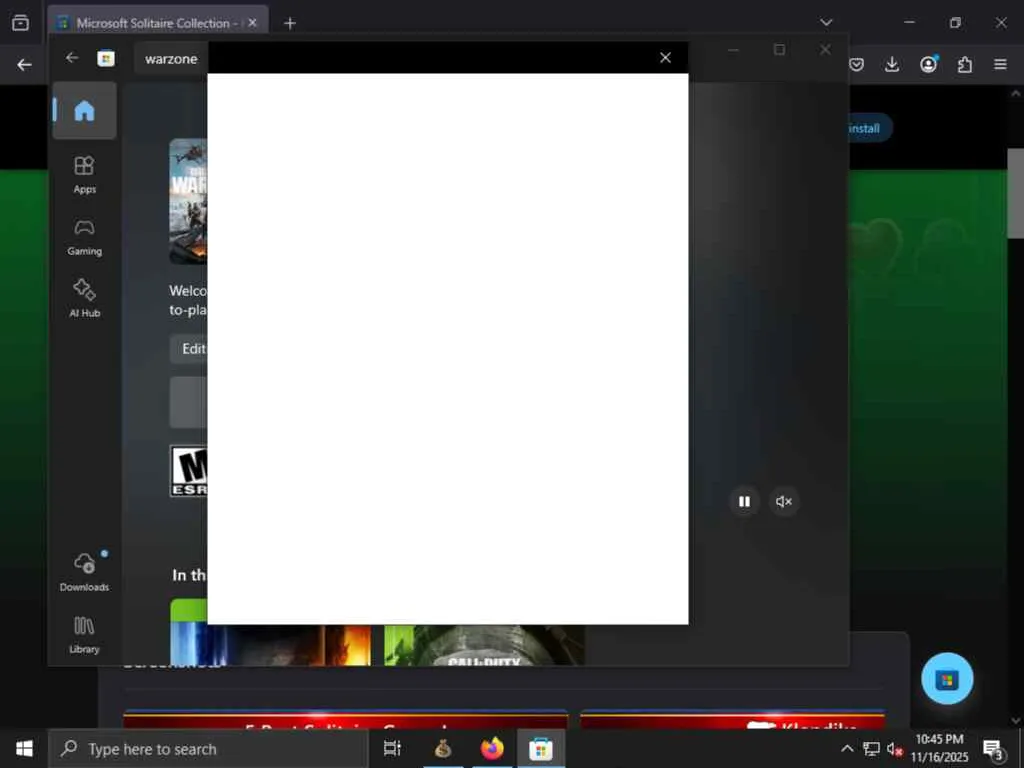Open the Pocket save icon in Firefox
Image resolution: width=1024 pixels, height=768 pixels.
857,64
